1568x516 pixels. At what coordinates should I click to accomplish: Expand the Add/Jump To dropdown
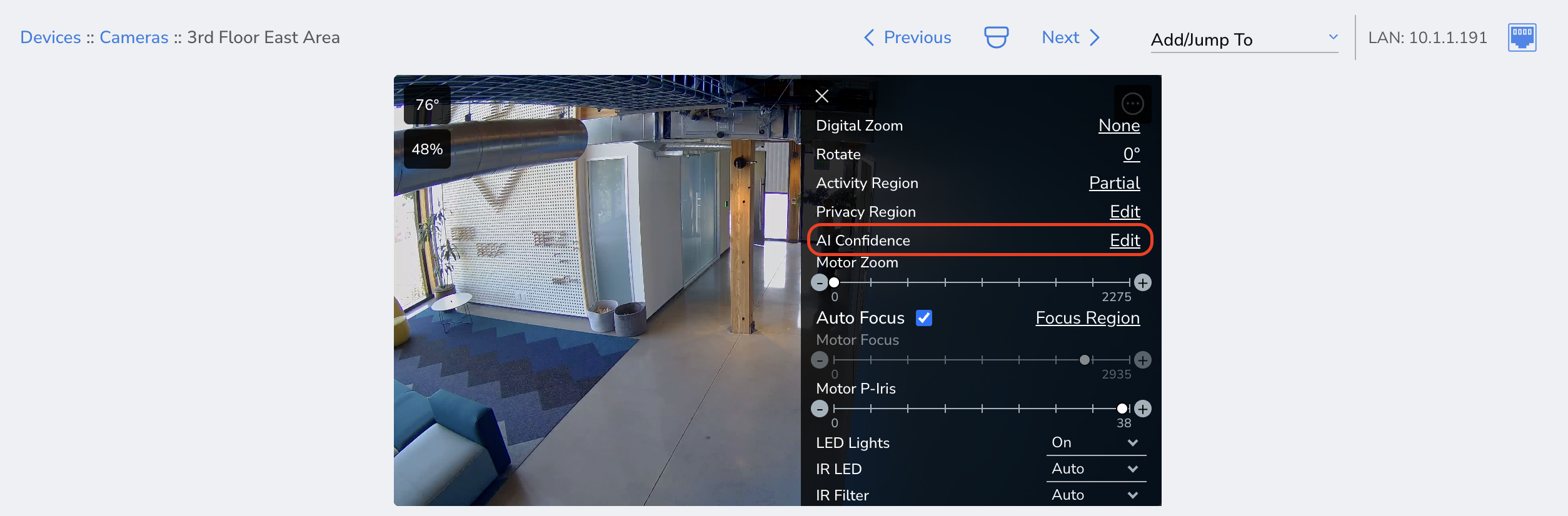[x=1244, y=39]
